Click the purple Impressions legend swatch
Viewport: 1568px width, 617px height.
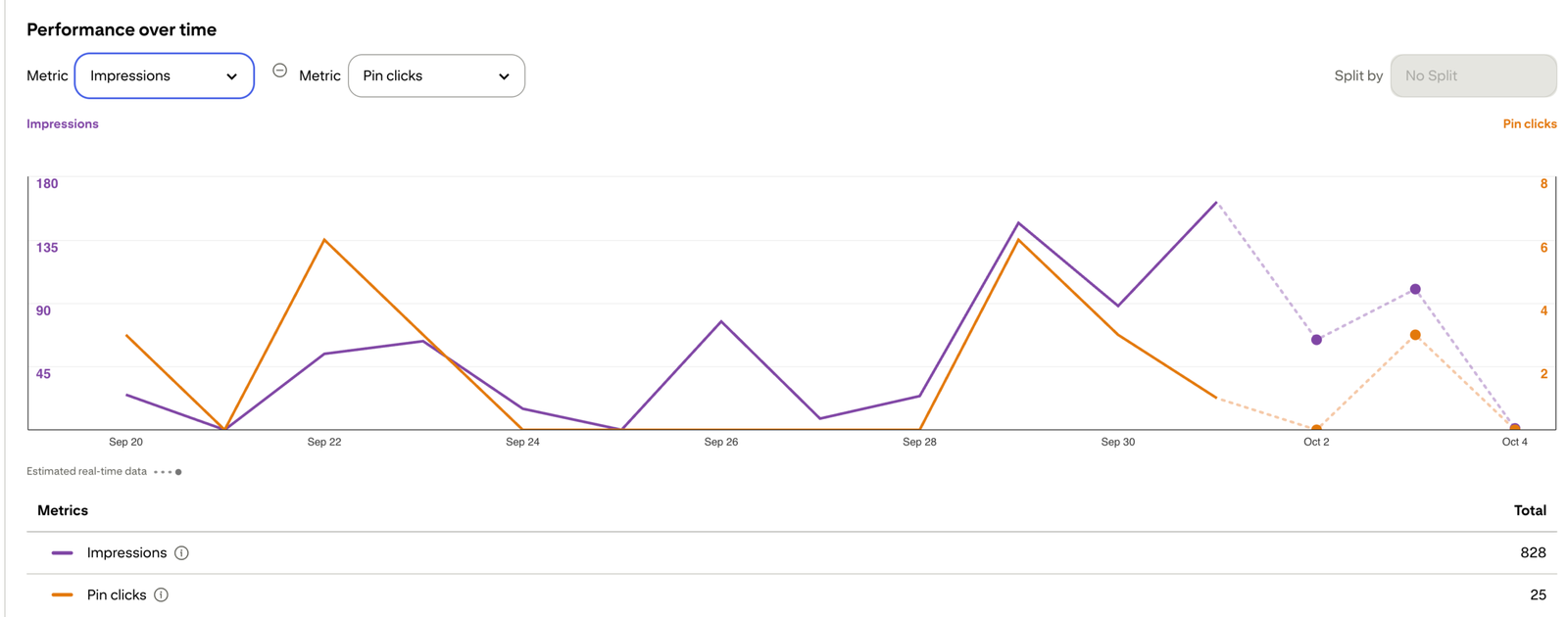click(63, 553)
